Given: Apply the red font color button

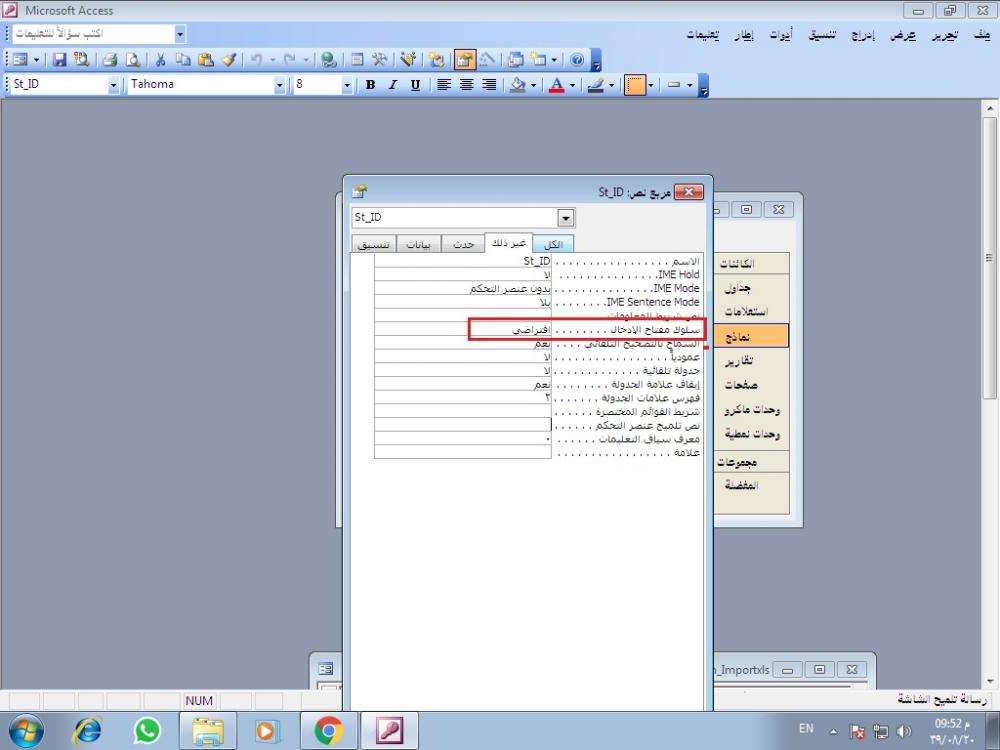Looking at the screenshot, I should point(557,85).
